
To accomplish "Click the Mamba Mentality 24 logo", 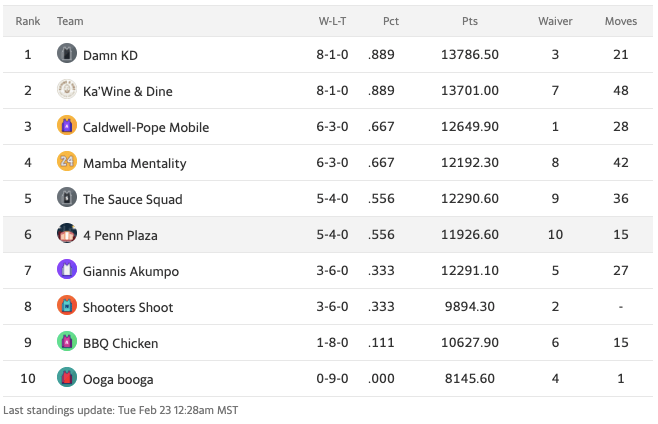I will [67, 162].
